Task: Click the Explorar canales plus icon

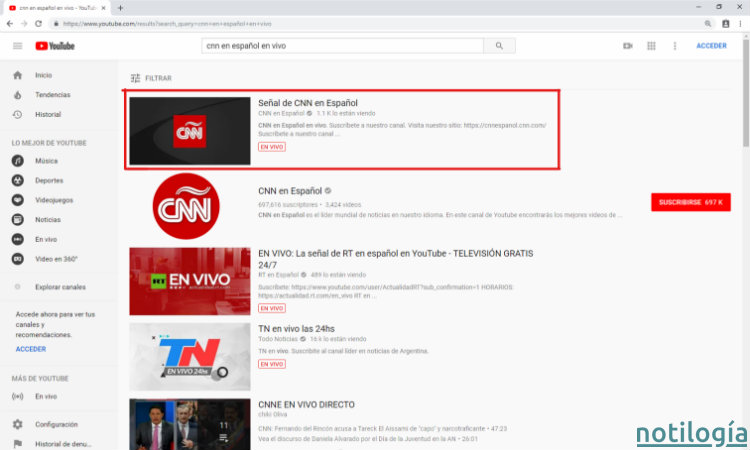Action: pyautogui.click(x=18, y=287)
